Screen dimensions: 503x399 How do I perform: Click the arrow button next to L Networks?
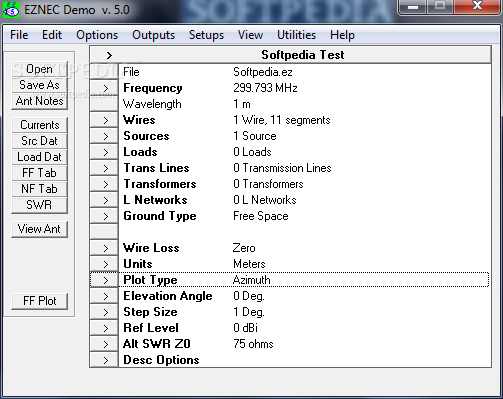(104, 200)
